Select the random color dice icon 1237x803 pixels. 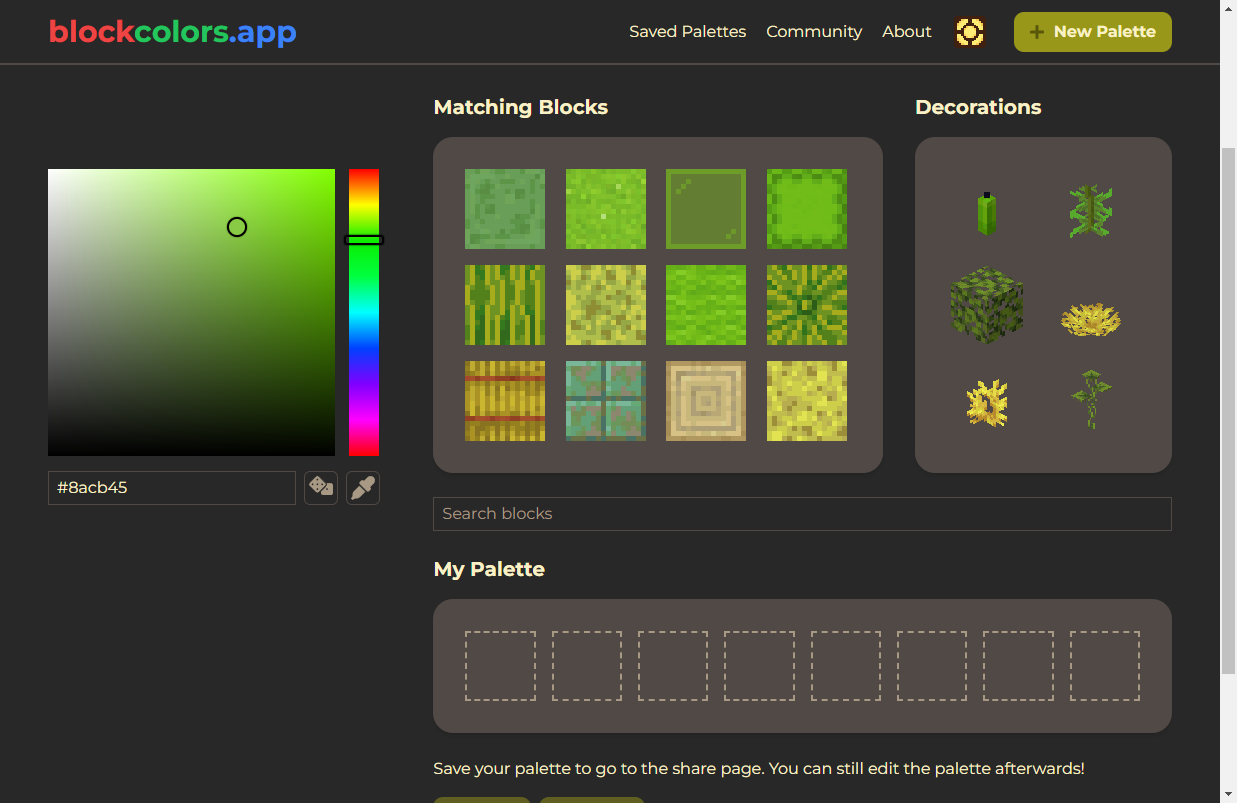pos(321,488)
